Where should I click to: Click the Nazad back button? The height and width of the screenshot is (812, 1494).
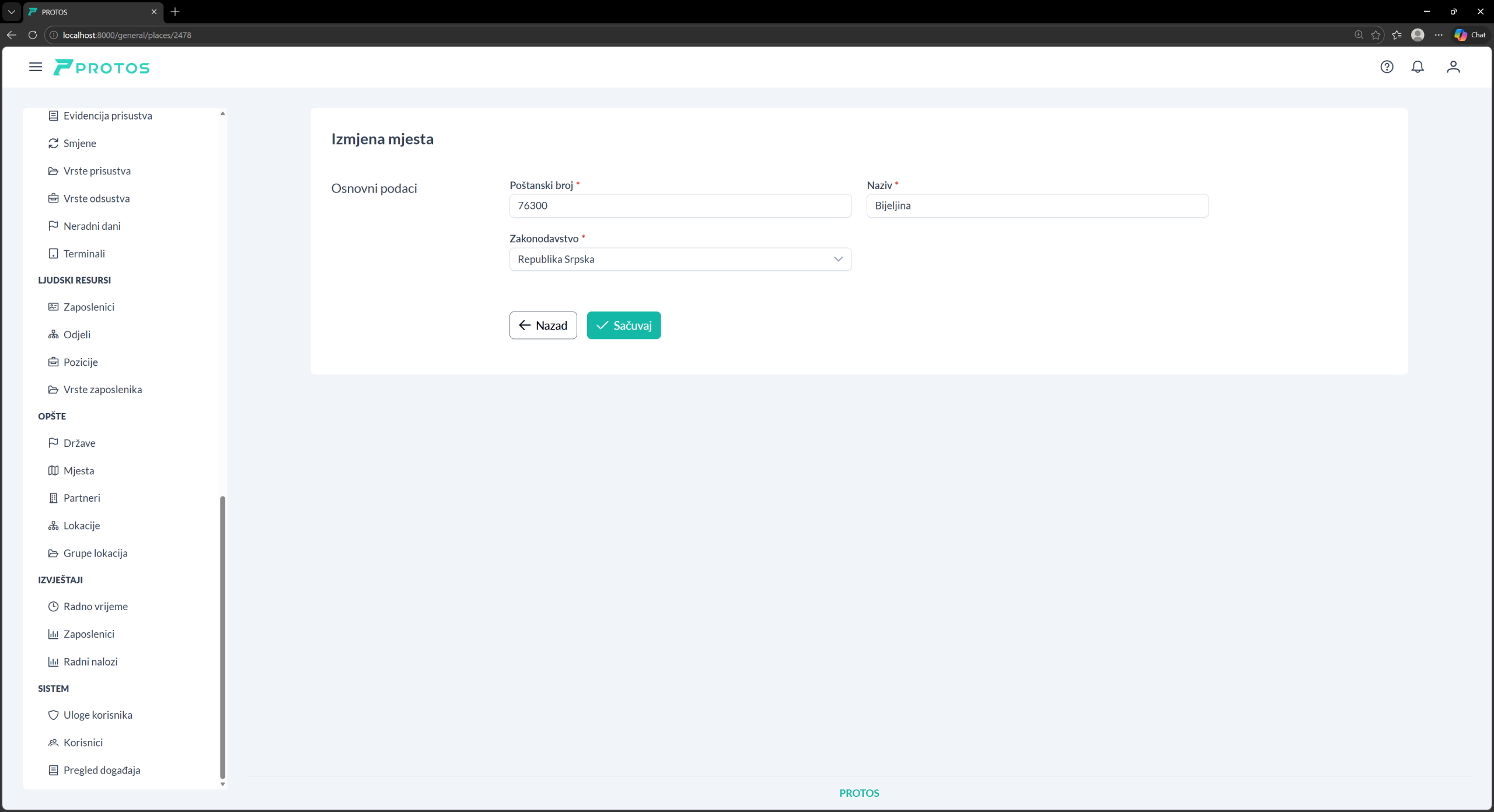[543, 325]
